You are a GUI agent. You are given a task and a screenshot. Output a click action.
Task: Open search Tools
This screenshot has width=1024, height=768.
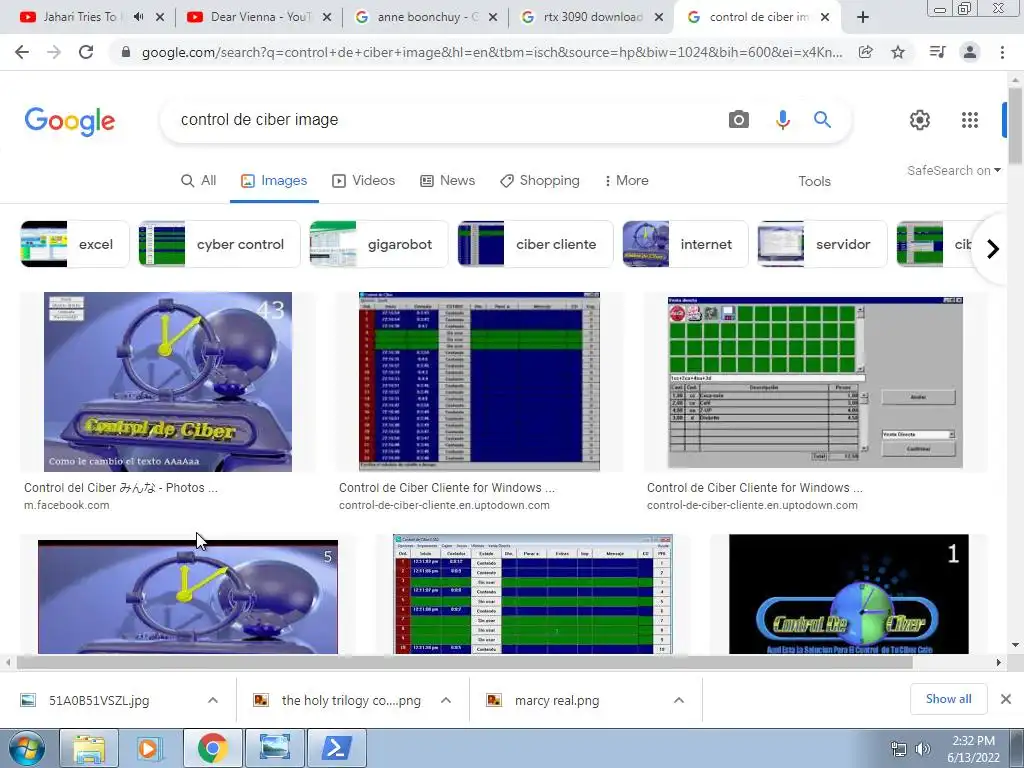pyautogui.click(x=814, y=182)
